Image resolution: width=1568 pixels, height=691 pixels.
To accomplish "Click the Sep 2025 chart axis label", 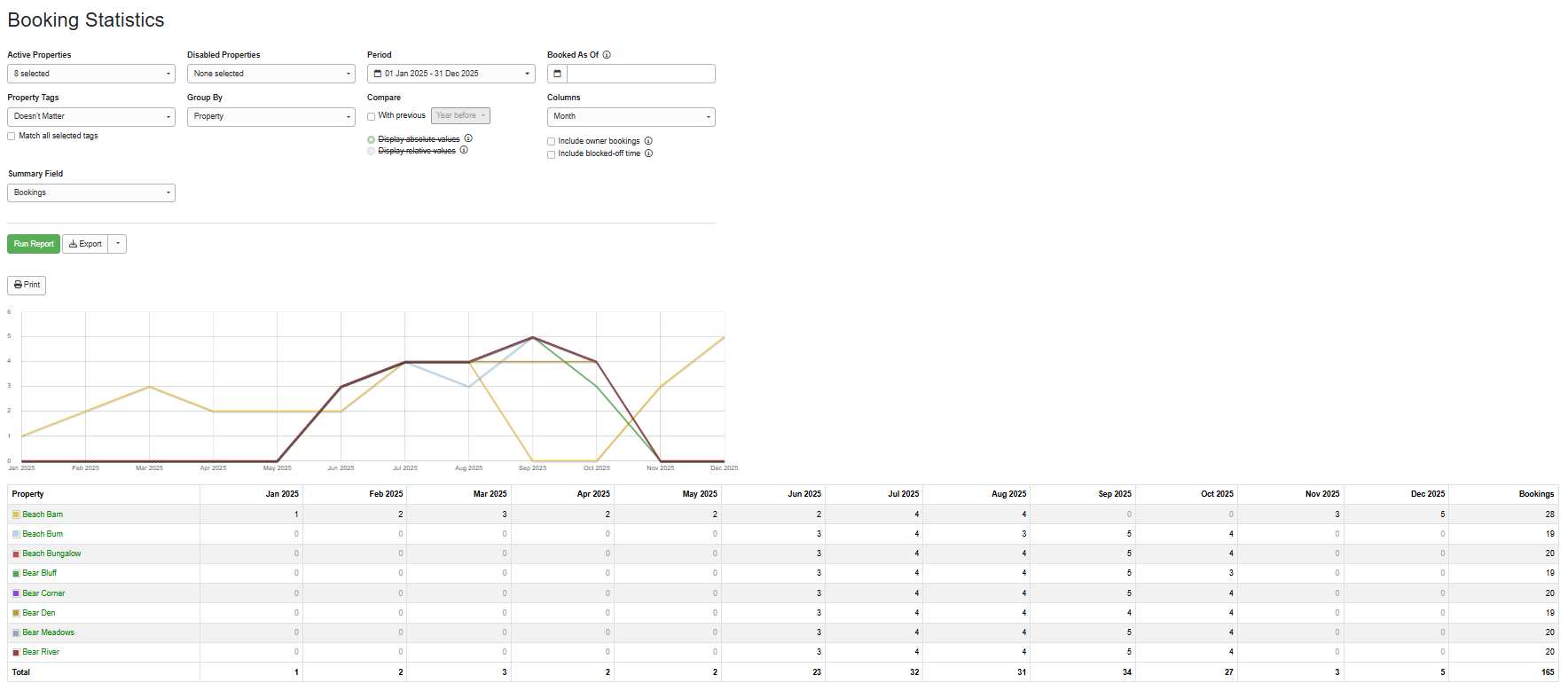I will pos(532,468).
